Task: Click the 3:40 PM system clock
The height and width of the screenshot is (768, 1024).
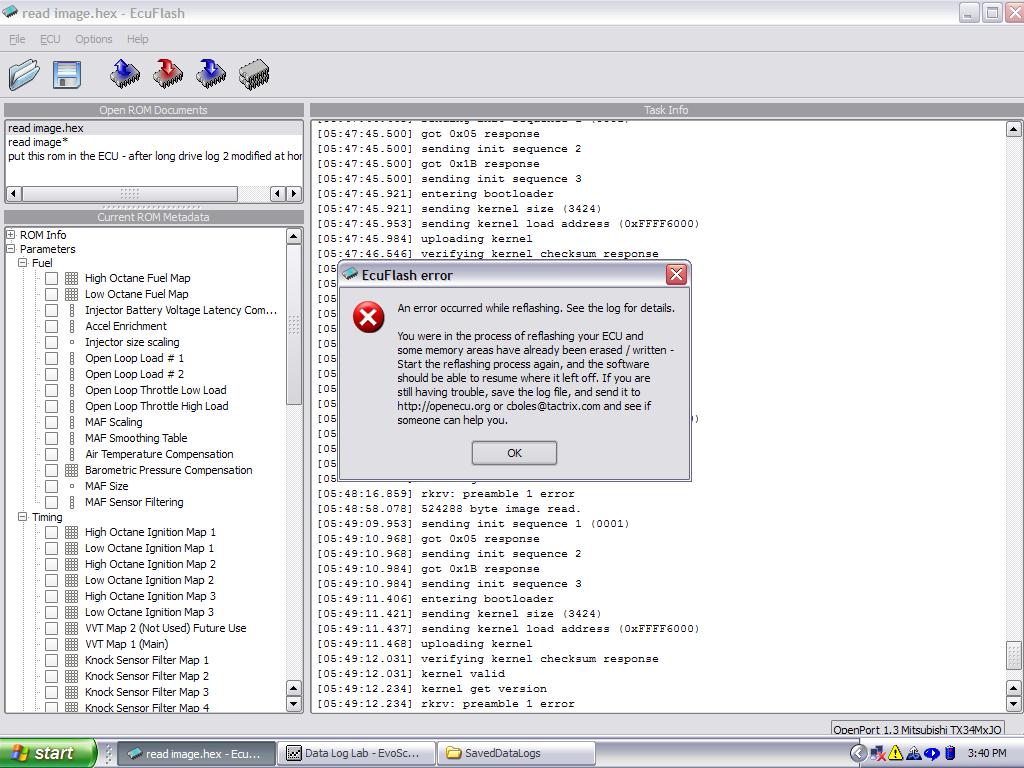Action: point(987,753)
